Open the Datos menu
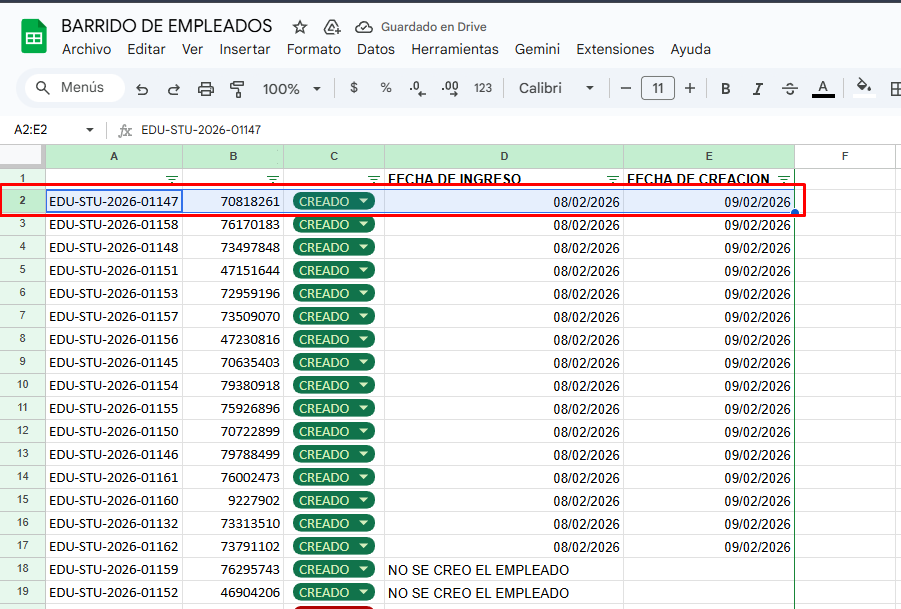Viewport: 901px width, 609px height. click(376, 49)
